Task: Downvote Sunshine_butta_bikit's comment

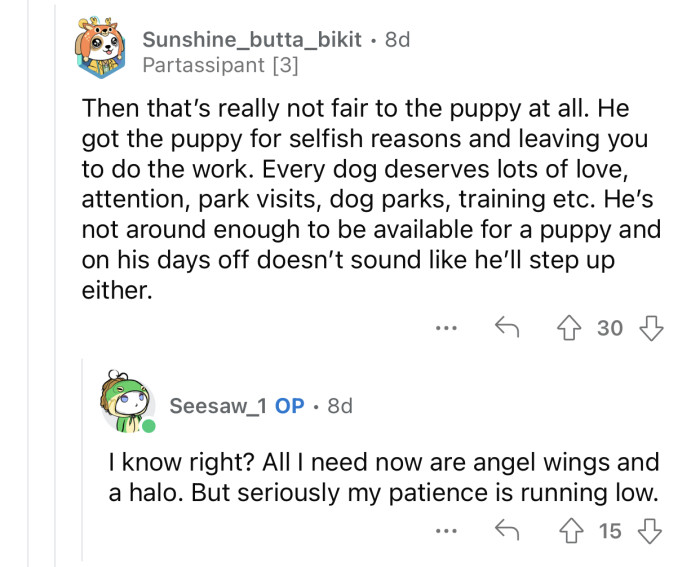Action: [x=651, y=327]
